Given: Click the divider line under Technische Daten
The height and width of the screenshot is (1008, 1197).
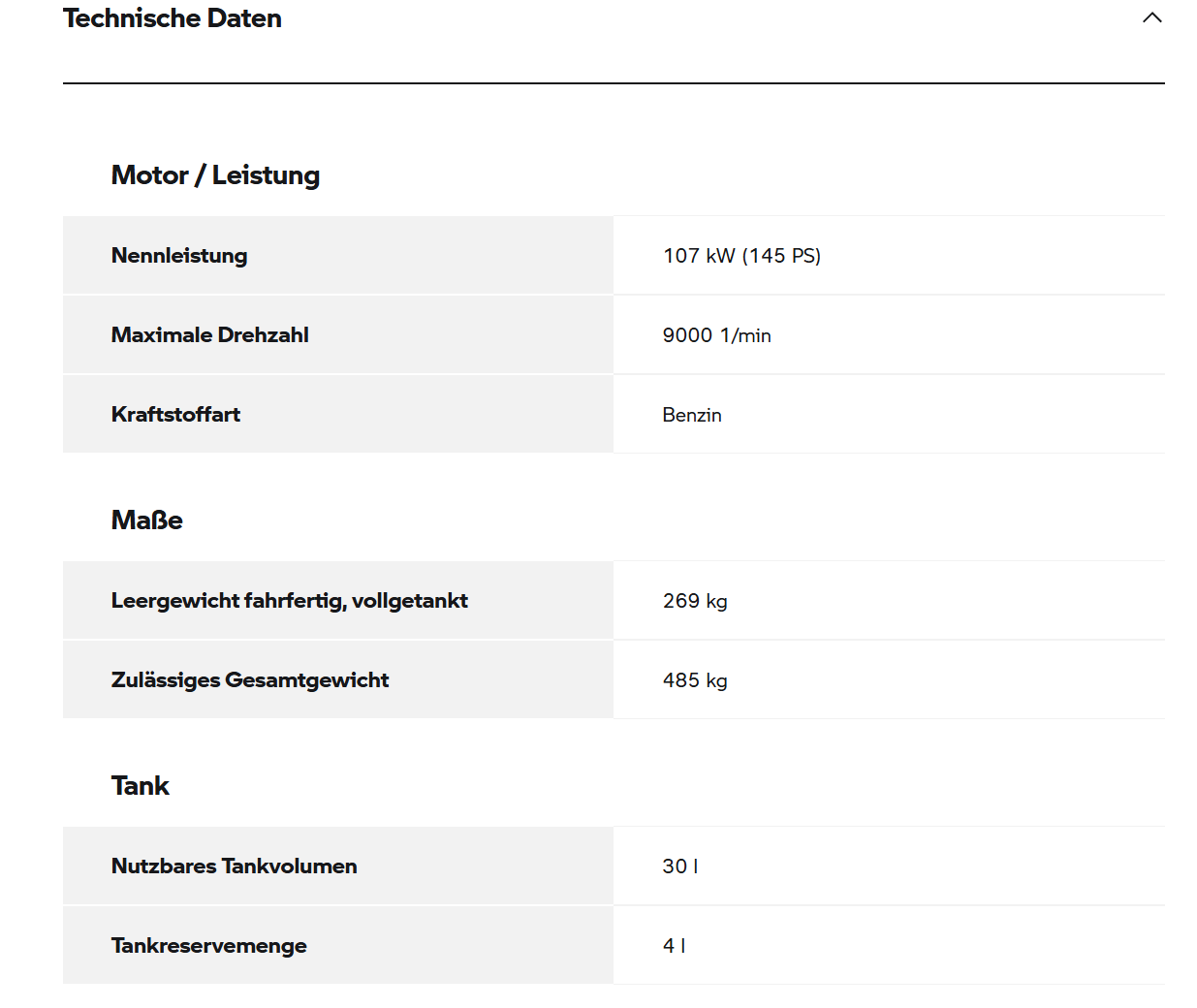Looking at the screenshot, I should click(614, 83).
